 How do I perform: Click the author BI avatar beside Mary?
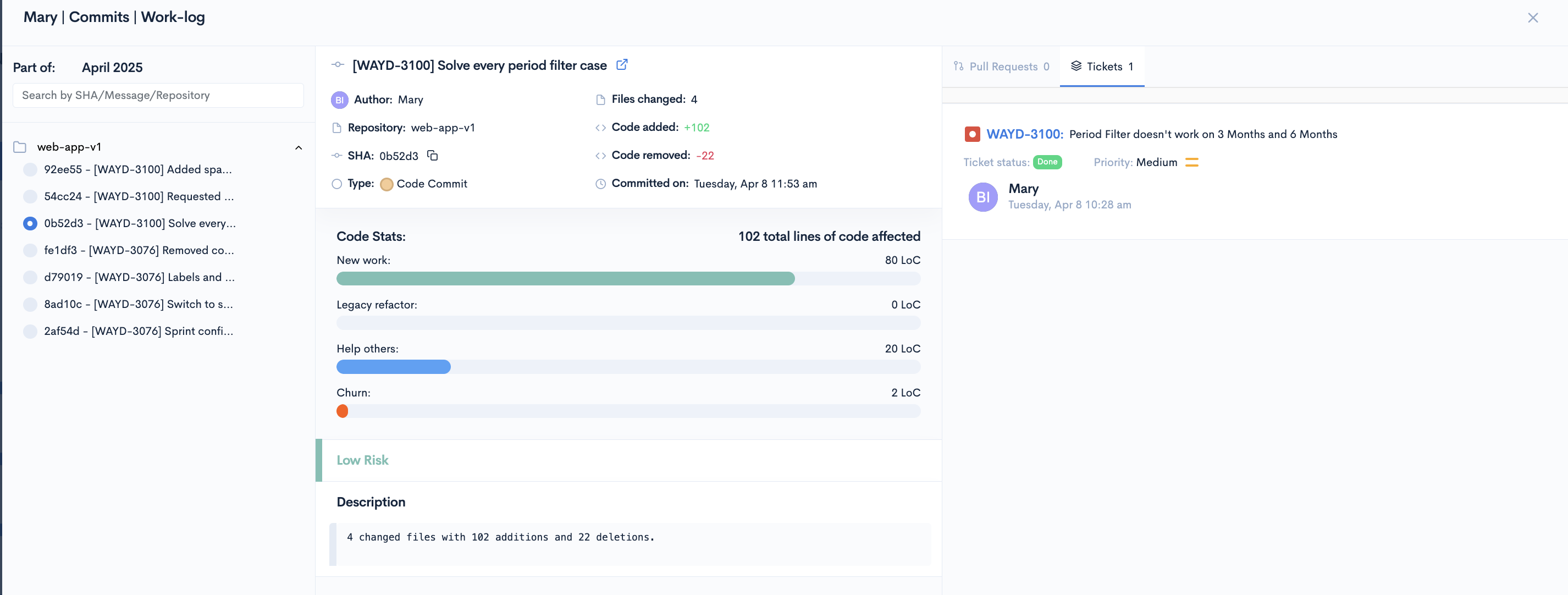[339, 100]
